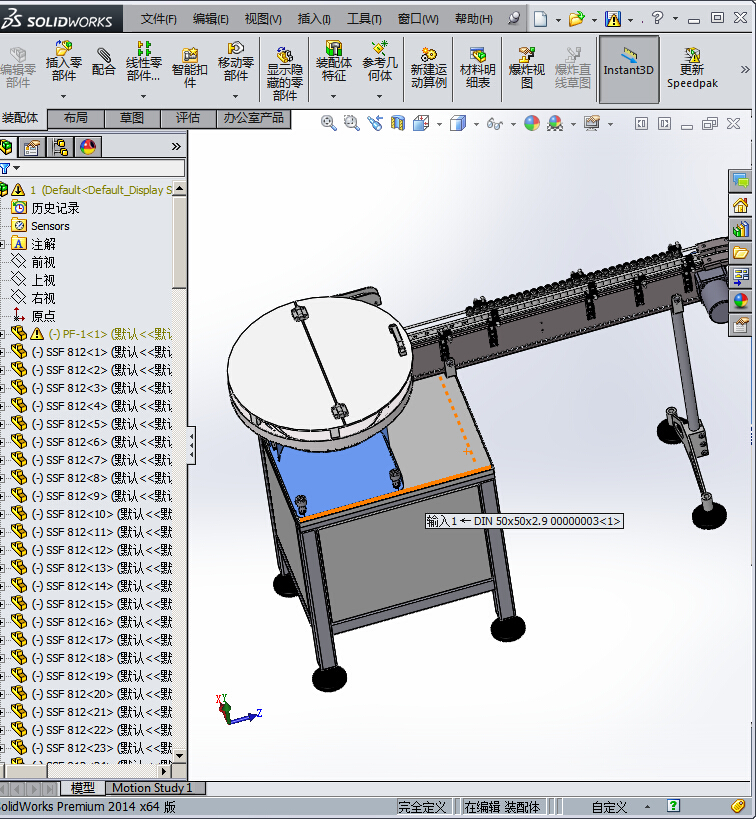Open Custom Properties icon in task pane
This screenshot has width=756, height=819.
740,326
